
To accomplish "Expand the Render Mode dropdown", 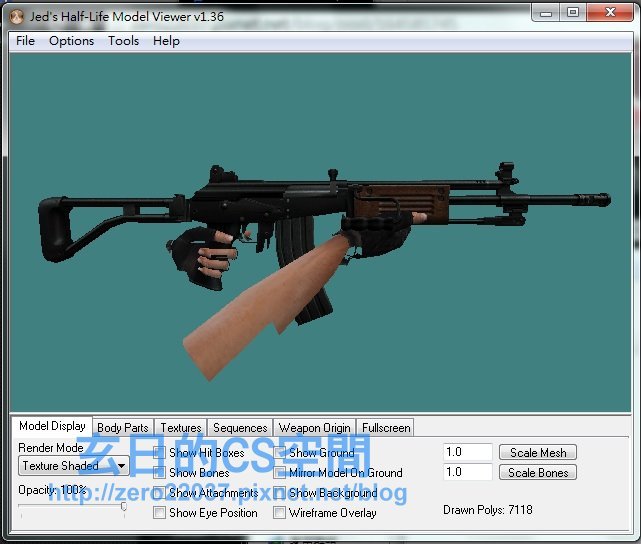I will [74, 466].
